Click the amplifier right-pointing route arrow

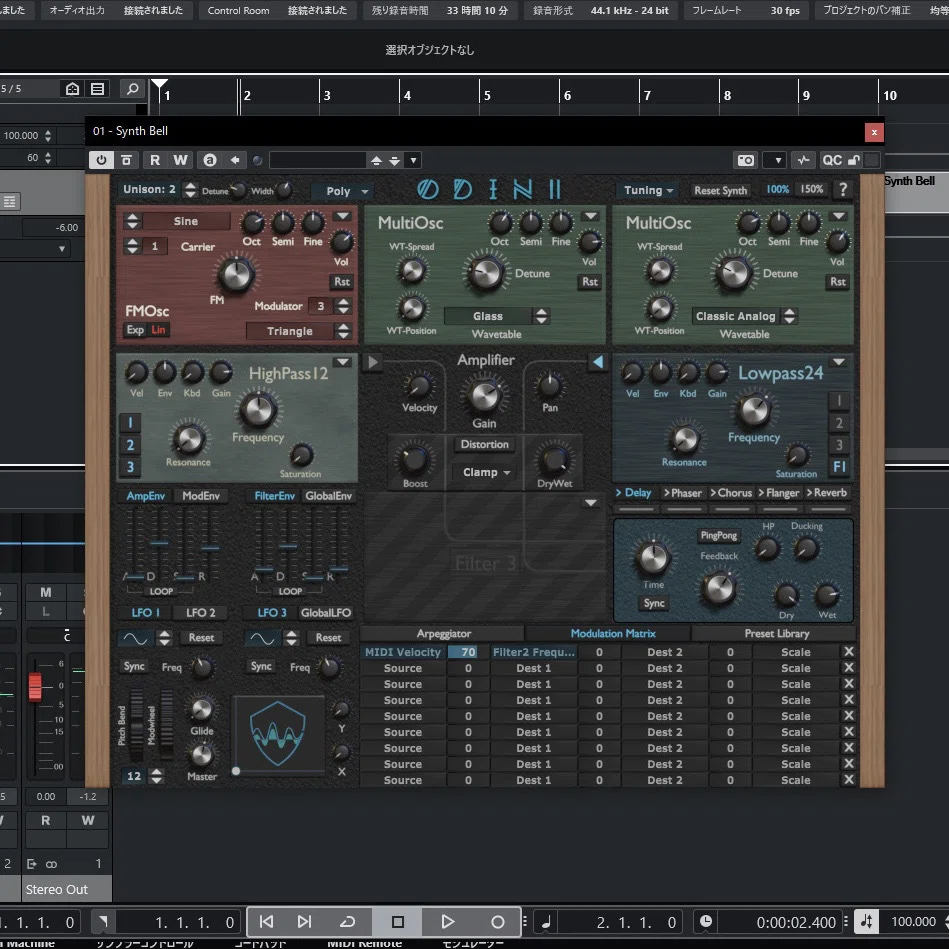[x=372, y=362]
